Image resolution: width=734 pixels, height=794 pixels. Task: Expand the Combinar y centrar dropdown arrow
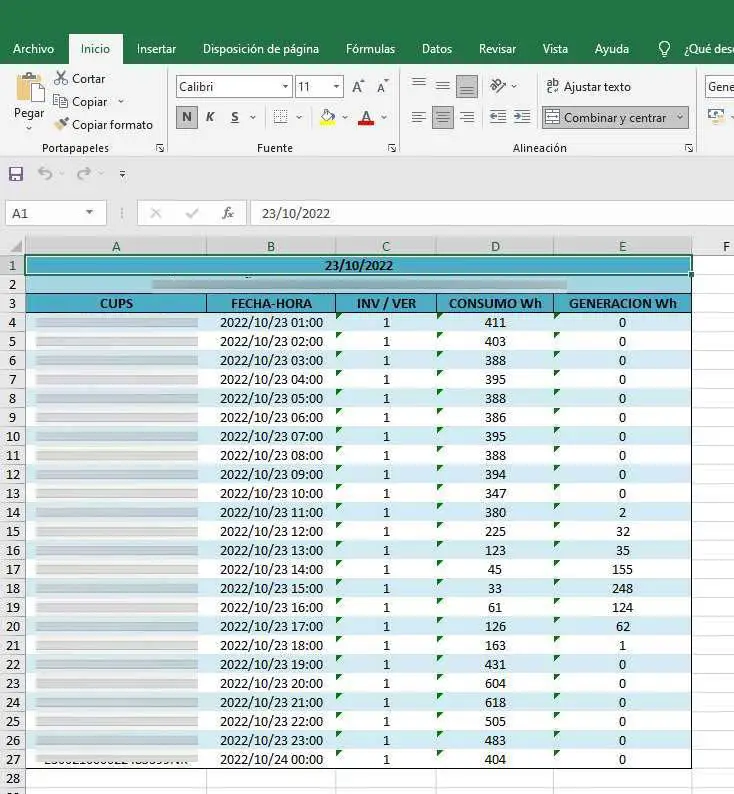tap(680, 117)
